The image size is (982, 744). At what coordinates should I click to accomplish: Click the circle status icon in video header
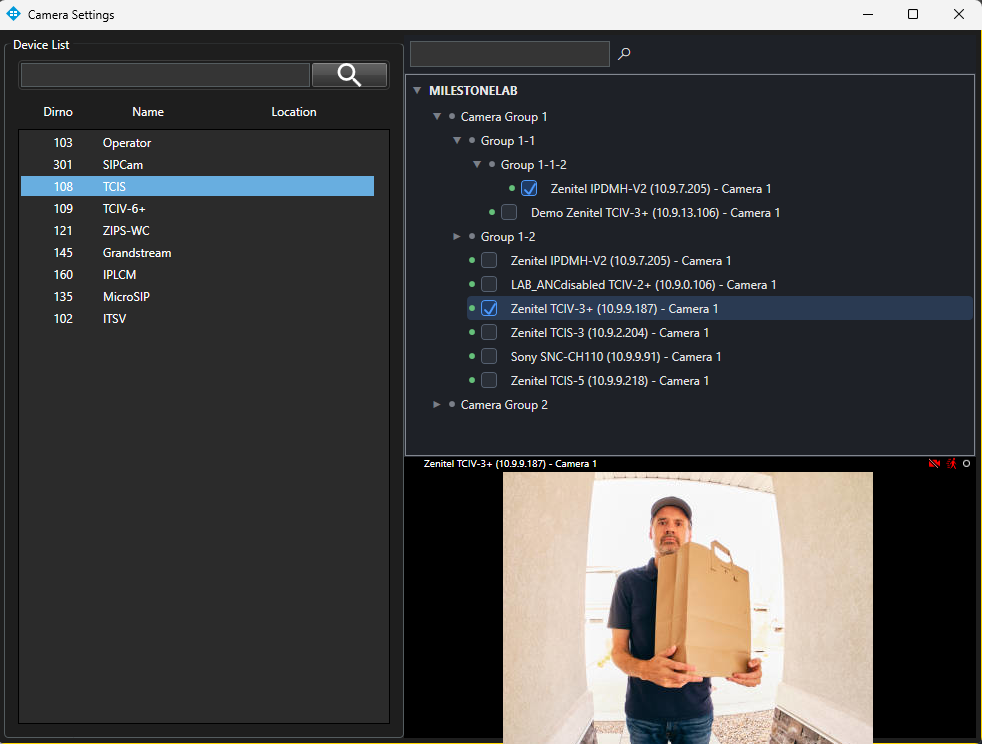point(966,464)
